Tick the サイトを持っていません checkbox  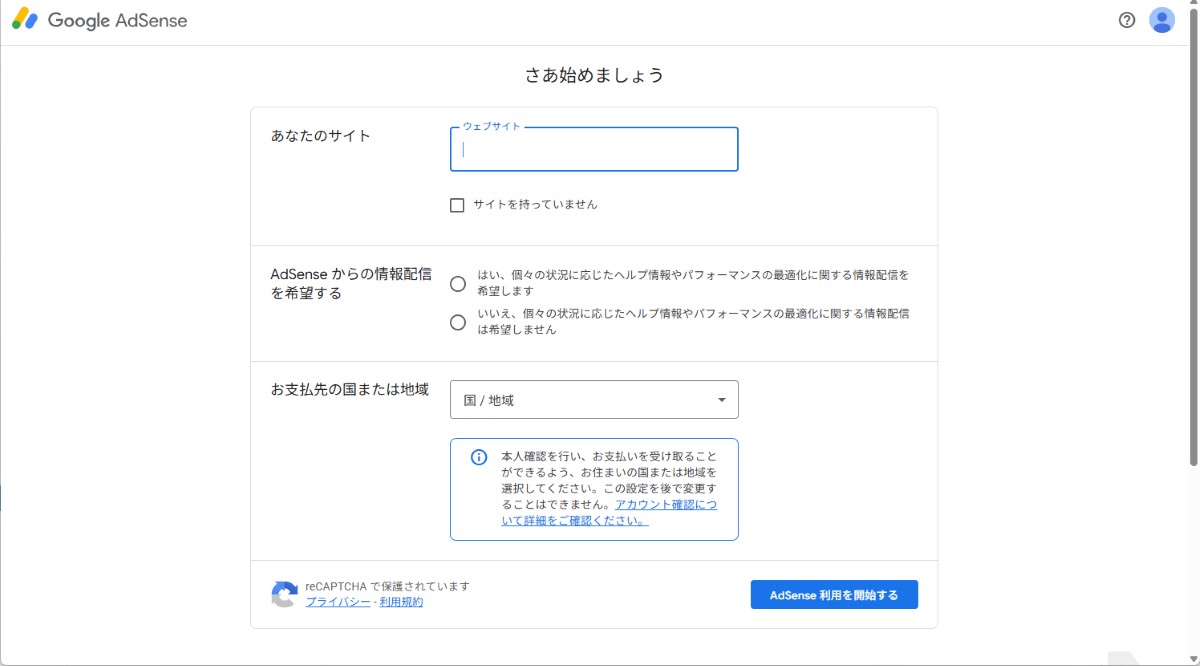tap(458, 205)
